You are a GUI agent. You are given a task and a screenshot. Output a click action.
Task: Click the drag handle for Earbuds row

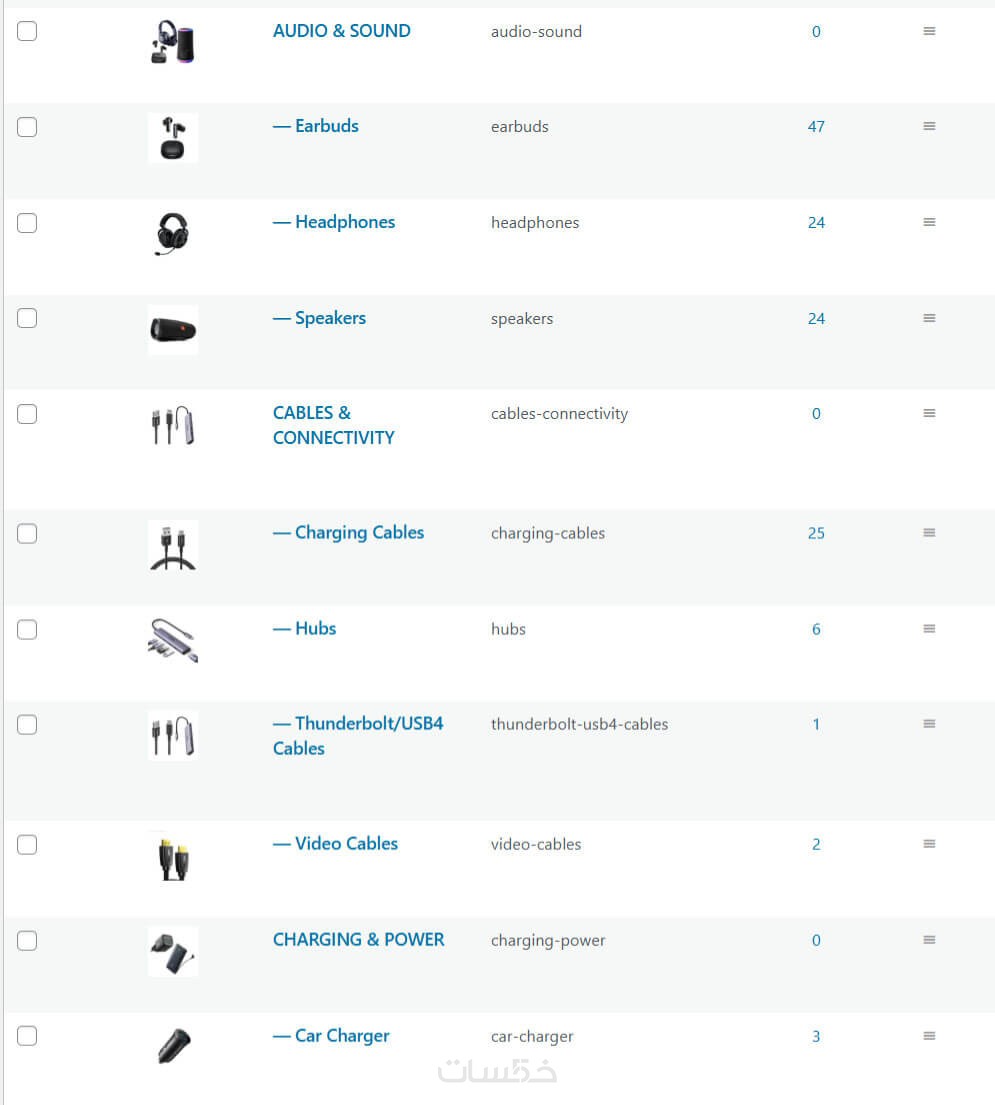(929, 127)
